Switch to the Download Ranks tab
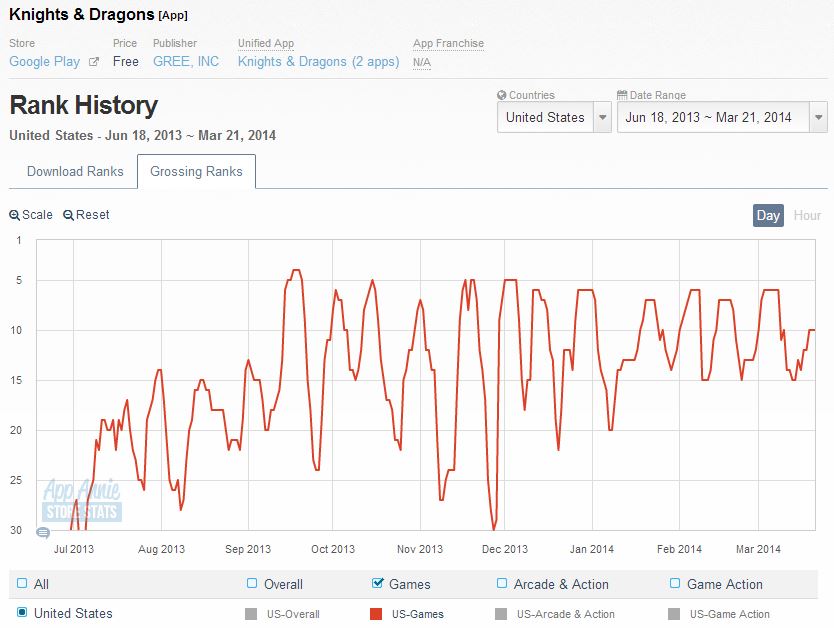The width and height of the screenshot is (834, 628). pos(75,171)
